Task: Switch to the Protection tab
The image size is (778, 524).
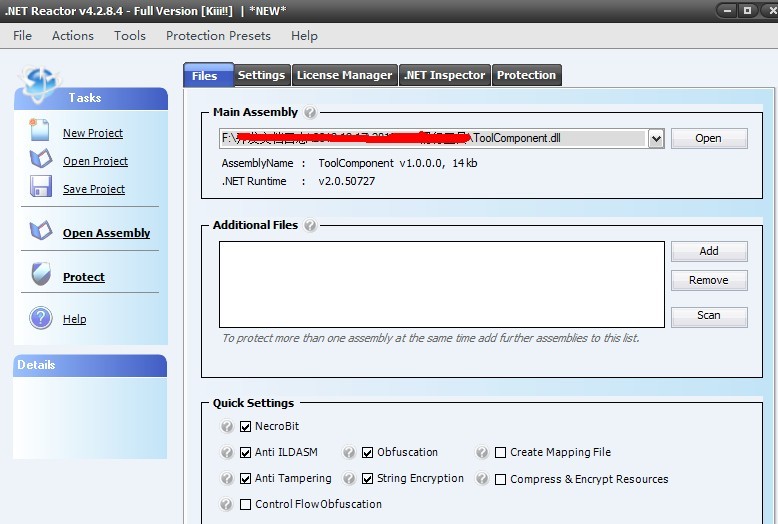Action: point(526,75)
